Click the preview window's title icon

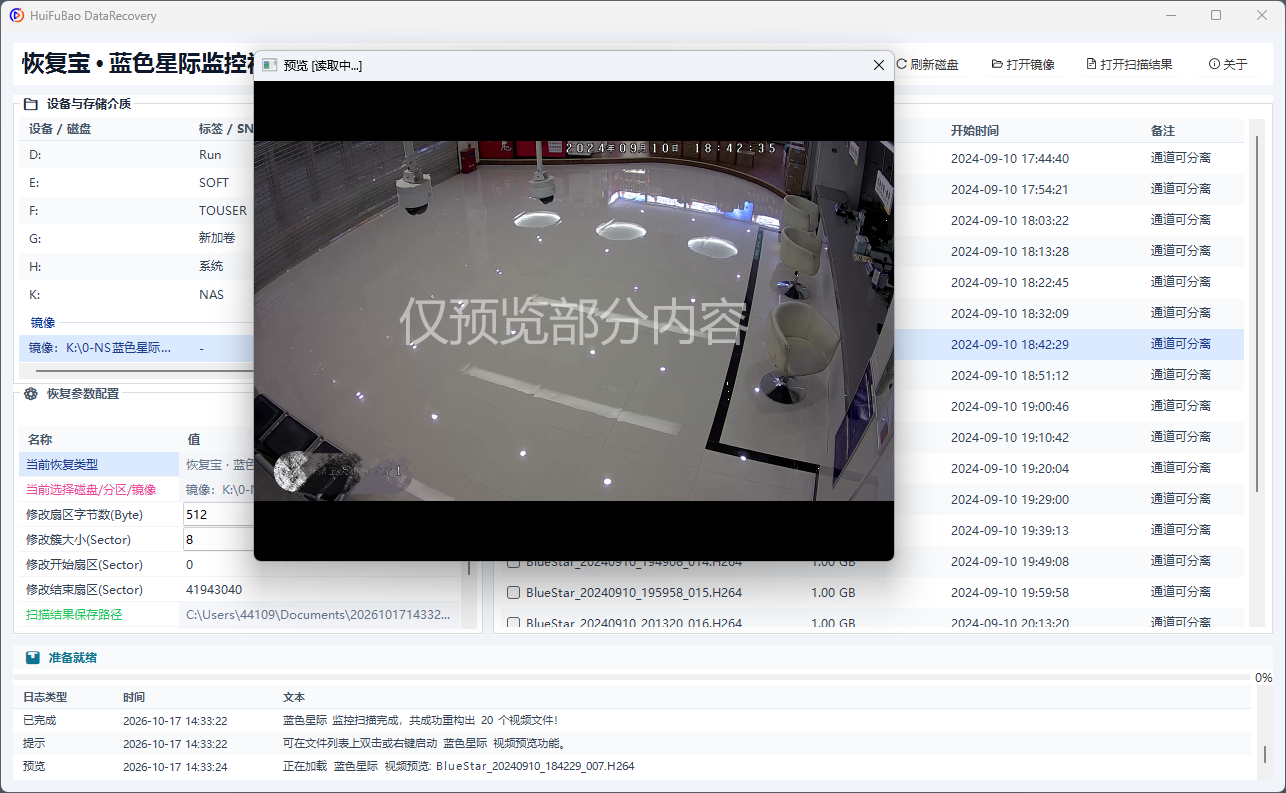pos(269,65)
